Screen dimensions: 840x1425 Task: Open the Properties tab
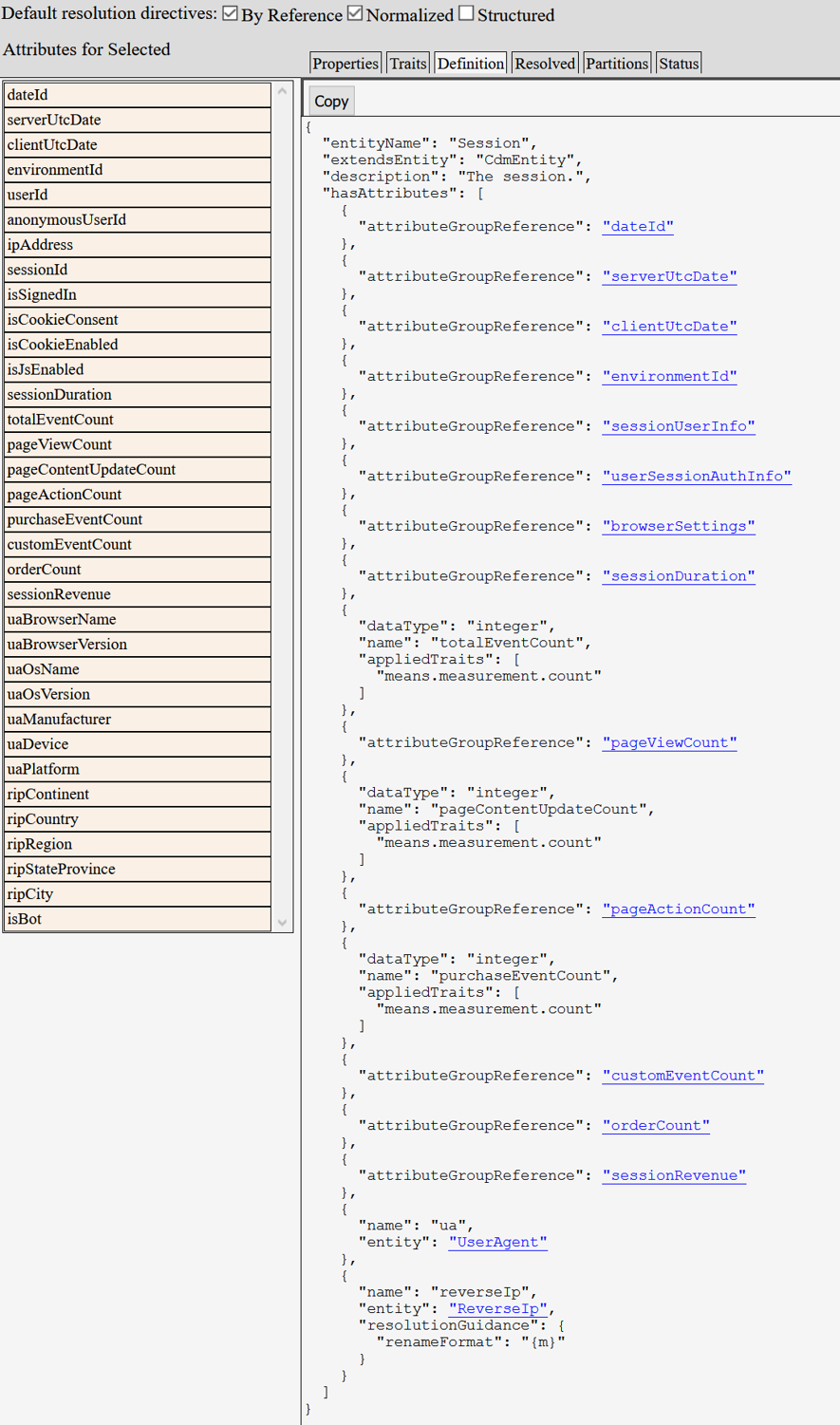click(x=345, y=64)
